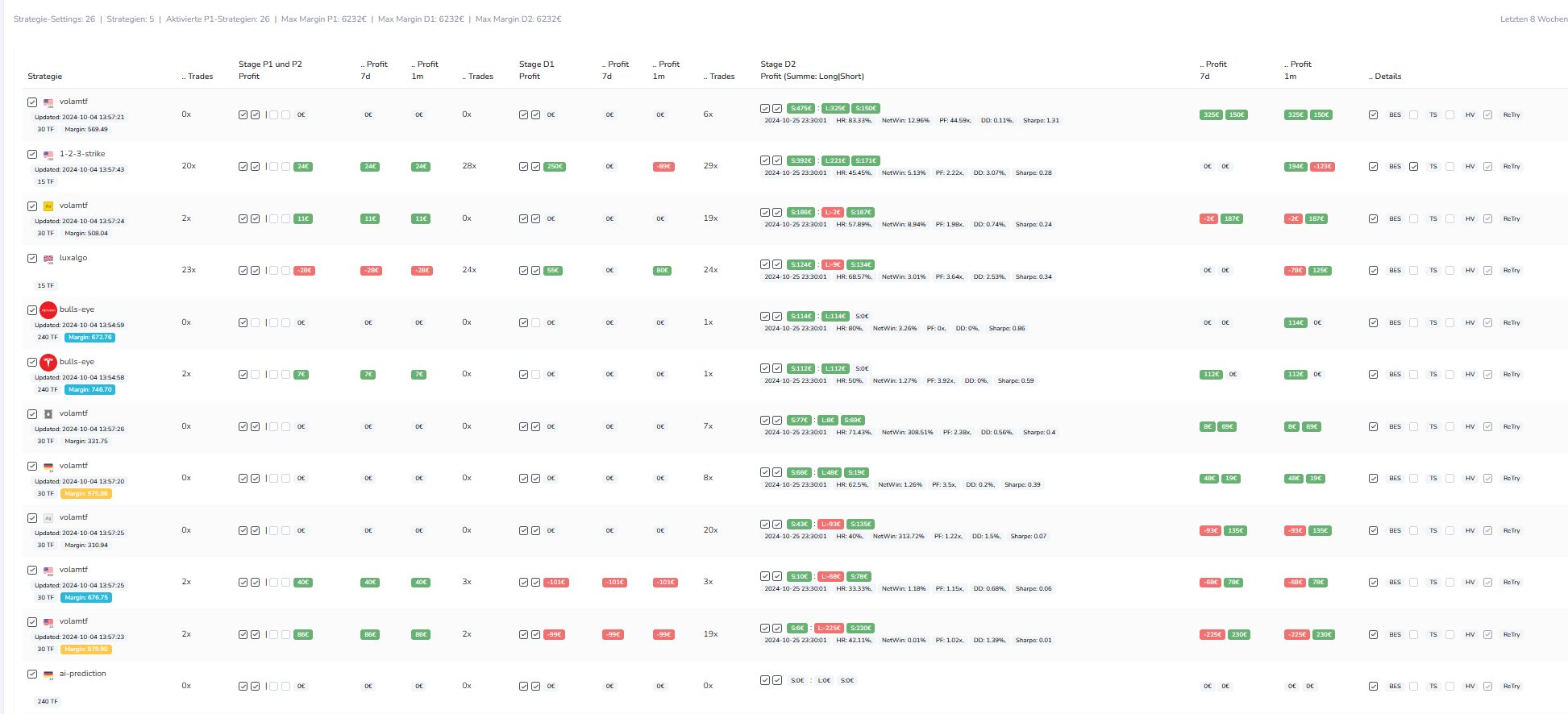Open the 'Letzten 8 Wochen' period selector

click(1533, 19)
